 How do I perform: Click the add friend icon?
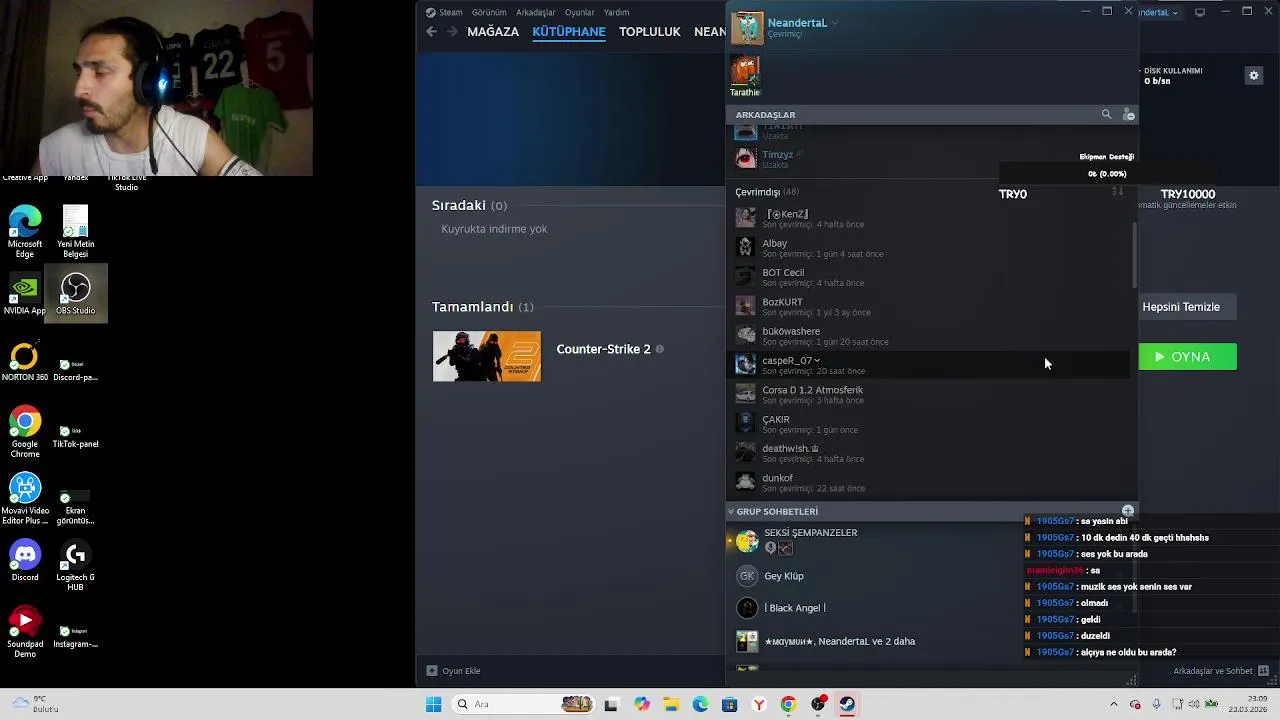pyautogui.click(x=1128, y=115)
